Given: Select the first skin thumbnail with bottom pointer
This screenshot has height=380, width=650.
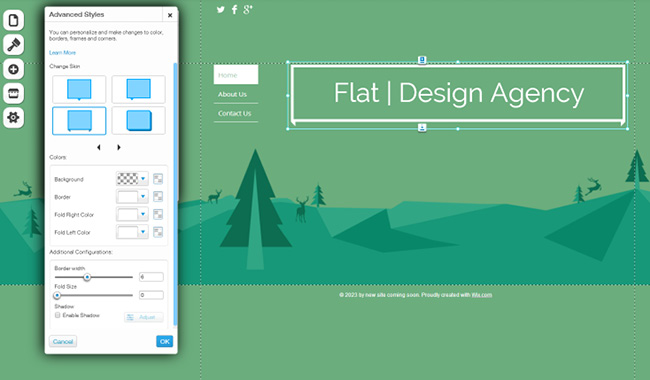Looking at the screenshot, I should (x=79, y=90).
